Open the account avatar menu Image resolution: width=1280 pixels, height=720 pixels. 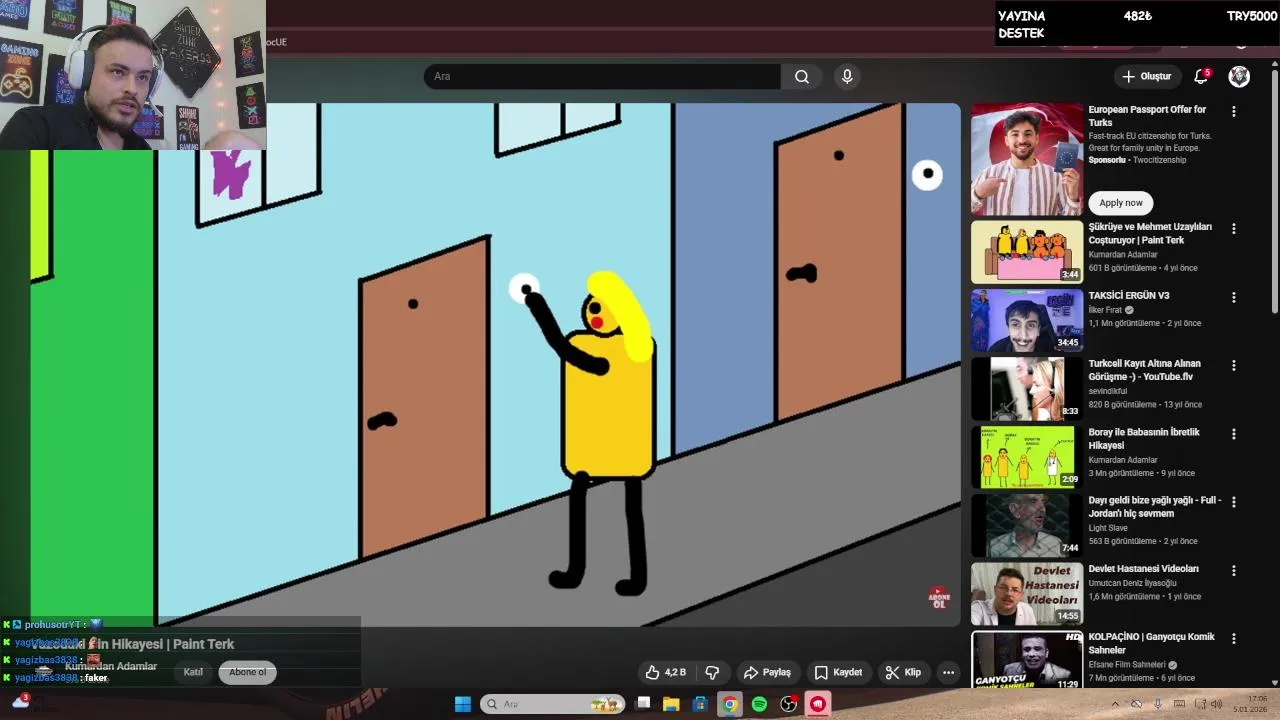click(1239, 76)
